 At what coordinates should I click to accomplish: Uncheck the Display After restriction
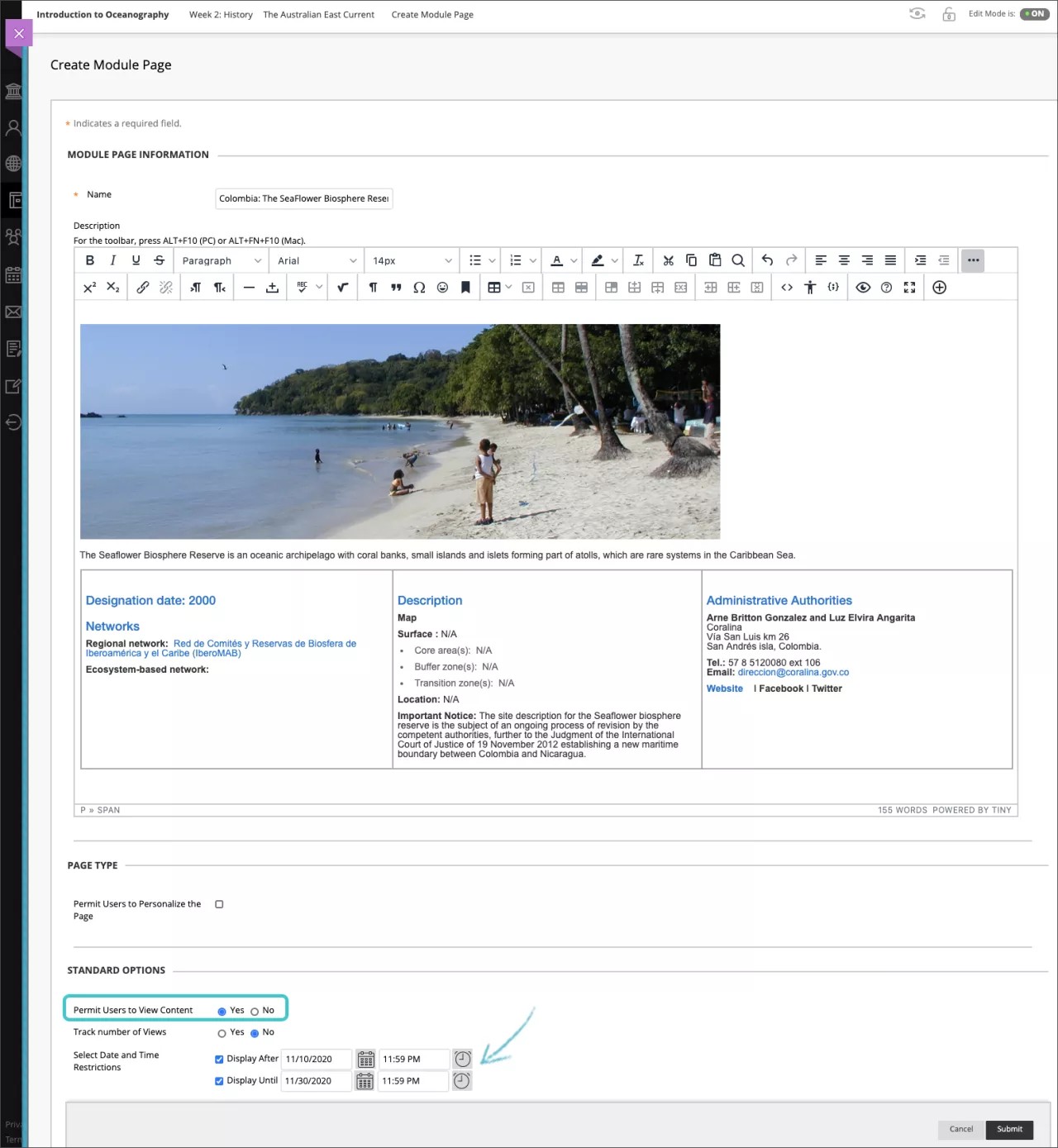point(218,1059)
